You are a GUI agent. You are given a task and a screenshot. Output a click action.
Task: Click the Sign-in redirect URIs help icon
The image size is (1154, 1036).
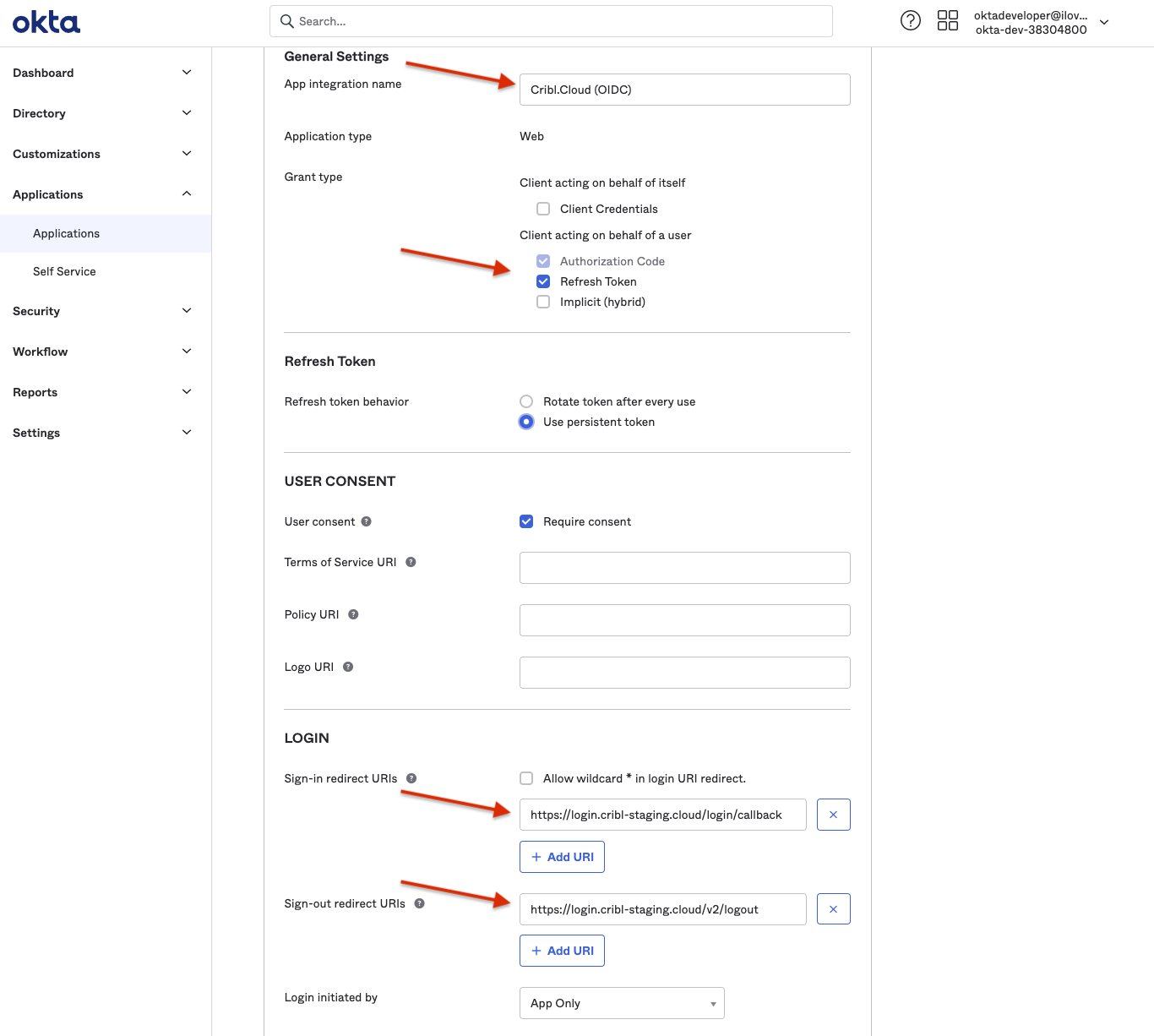411,778
